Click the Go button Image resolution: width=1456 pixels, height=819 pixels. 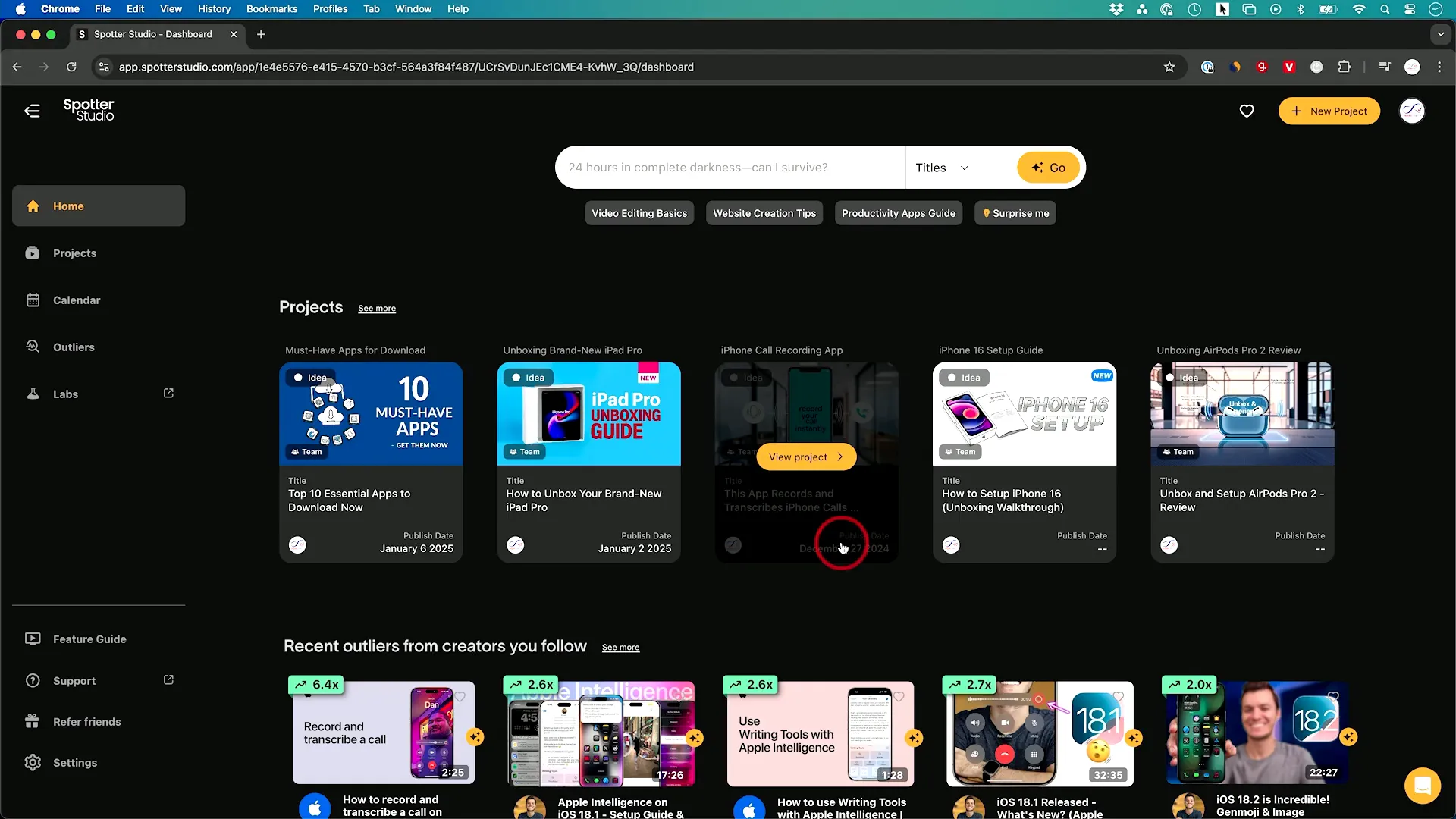coord(1048,168)
